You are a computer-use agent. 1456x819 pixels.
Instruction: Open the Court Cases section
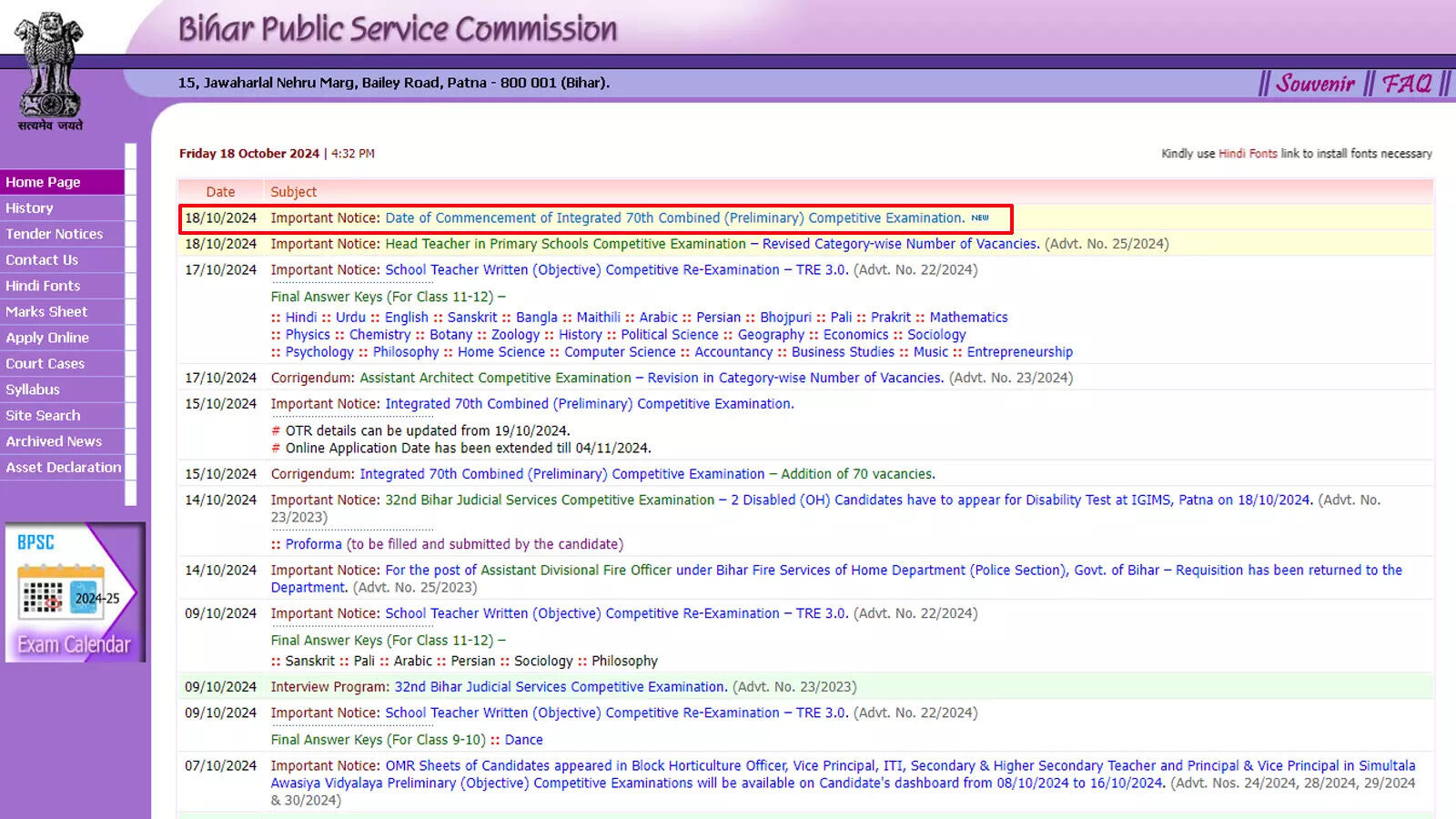click(45, 363)
